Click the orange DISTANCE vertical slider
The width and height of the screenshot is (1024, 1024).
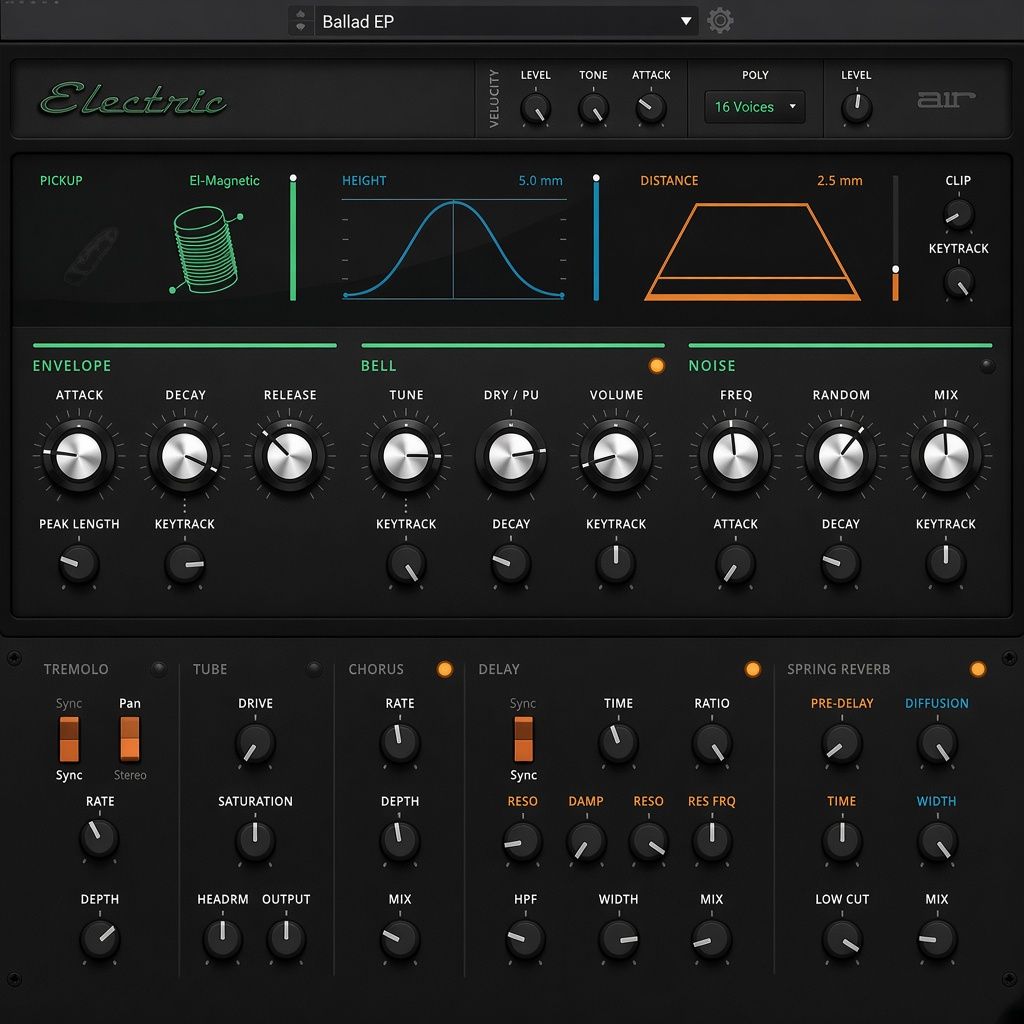coord(895,238)
